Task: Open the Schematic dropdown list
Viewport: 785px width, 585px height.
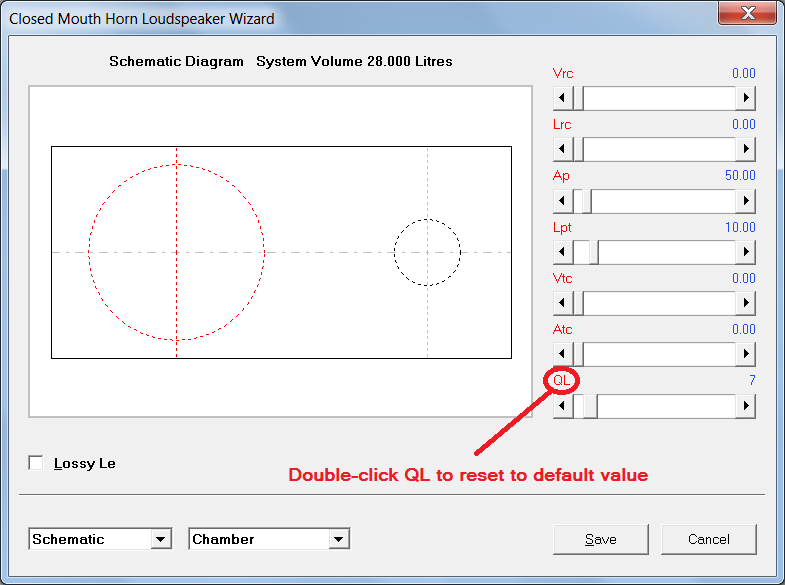Action: [x=161, y=539]
